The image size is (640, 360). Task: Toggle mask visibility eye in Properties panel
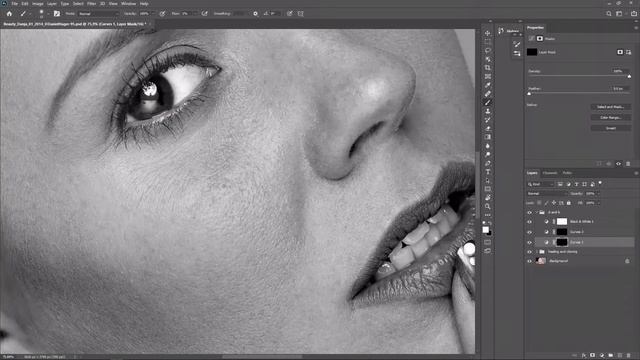(x=618, y=164)
